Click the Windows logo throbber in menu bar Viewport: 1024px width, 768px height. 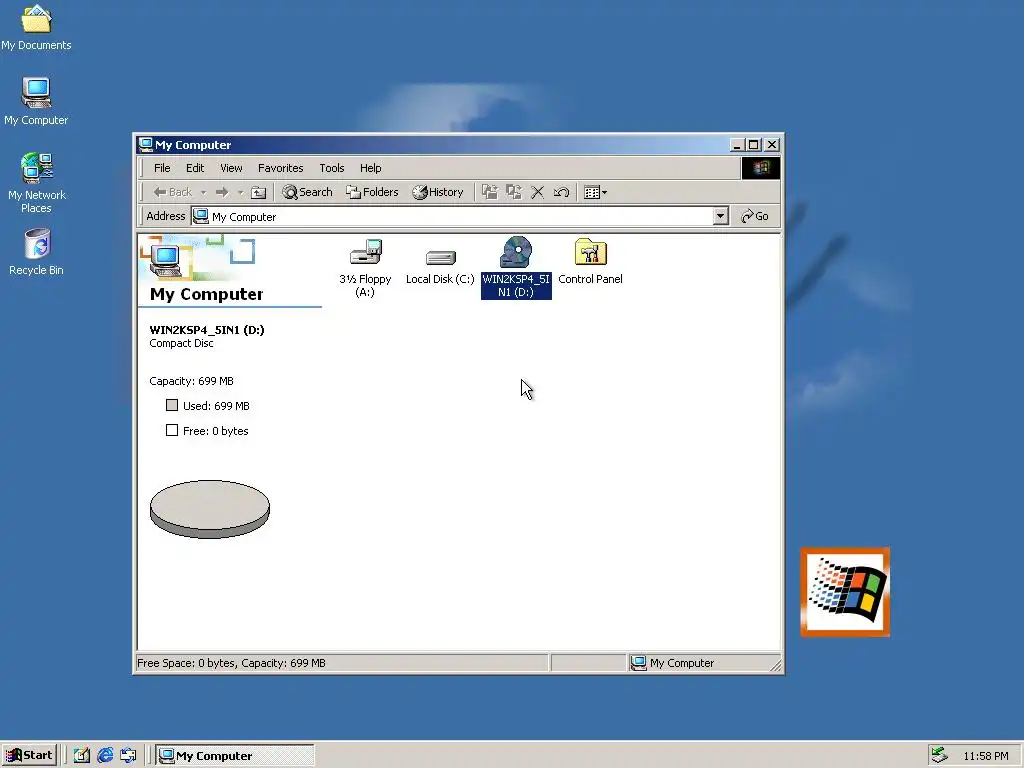(760, 168)
